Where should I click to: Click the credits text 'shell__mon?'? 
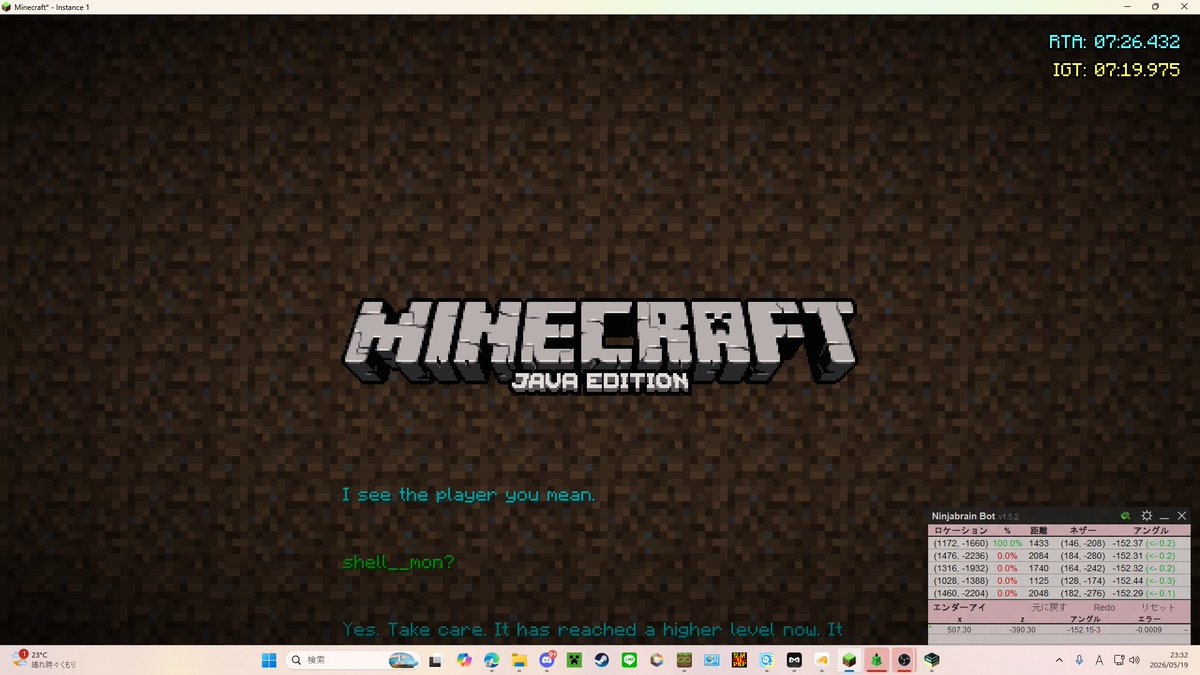click(x=398, y=563)
